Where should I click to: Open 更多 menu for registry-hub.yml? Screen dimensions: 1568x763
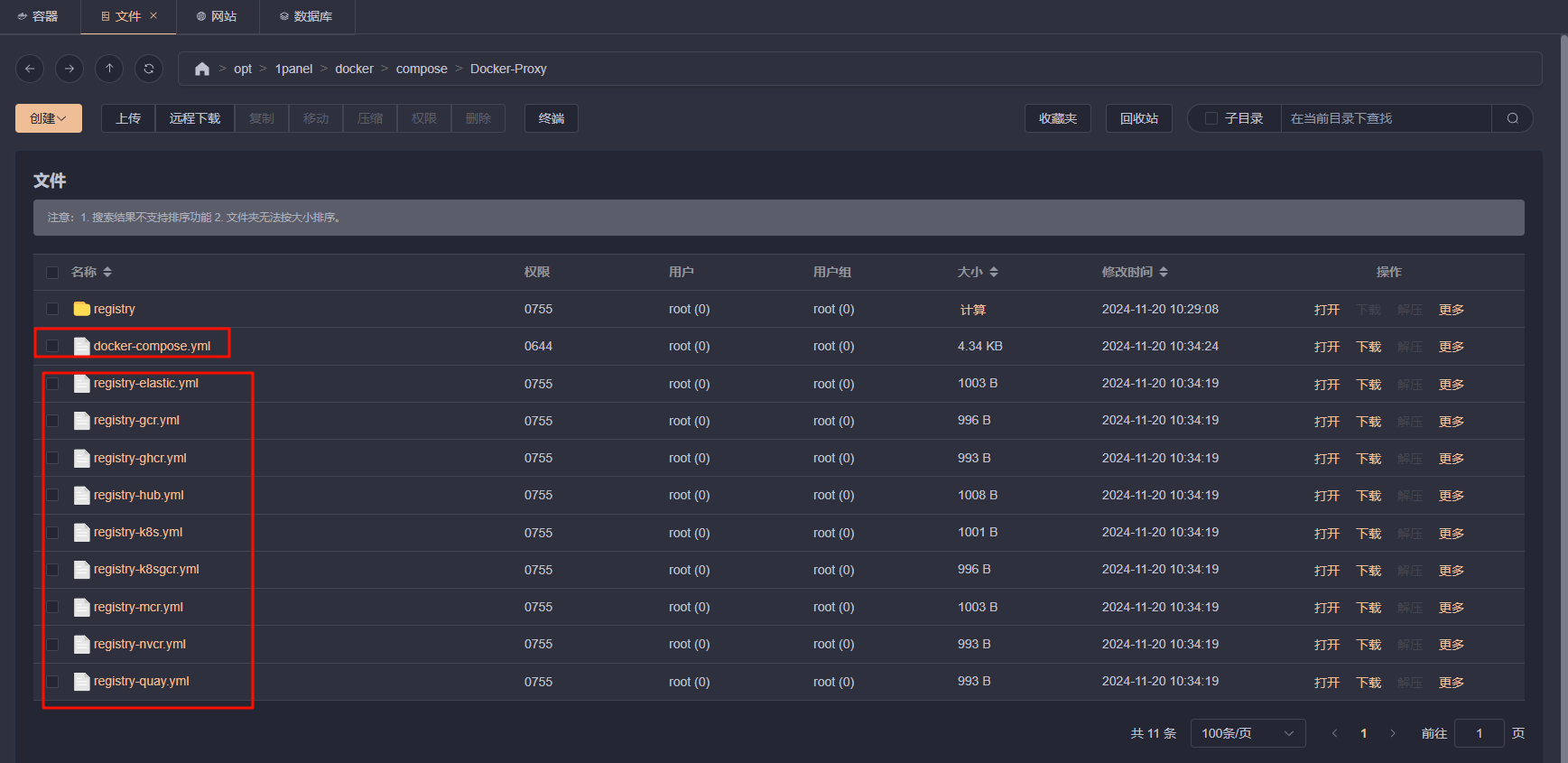coord(1451,496)
